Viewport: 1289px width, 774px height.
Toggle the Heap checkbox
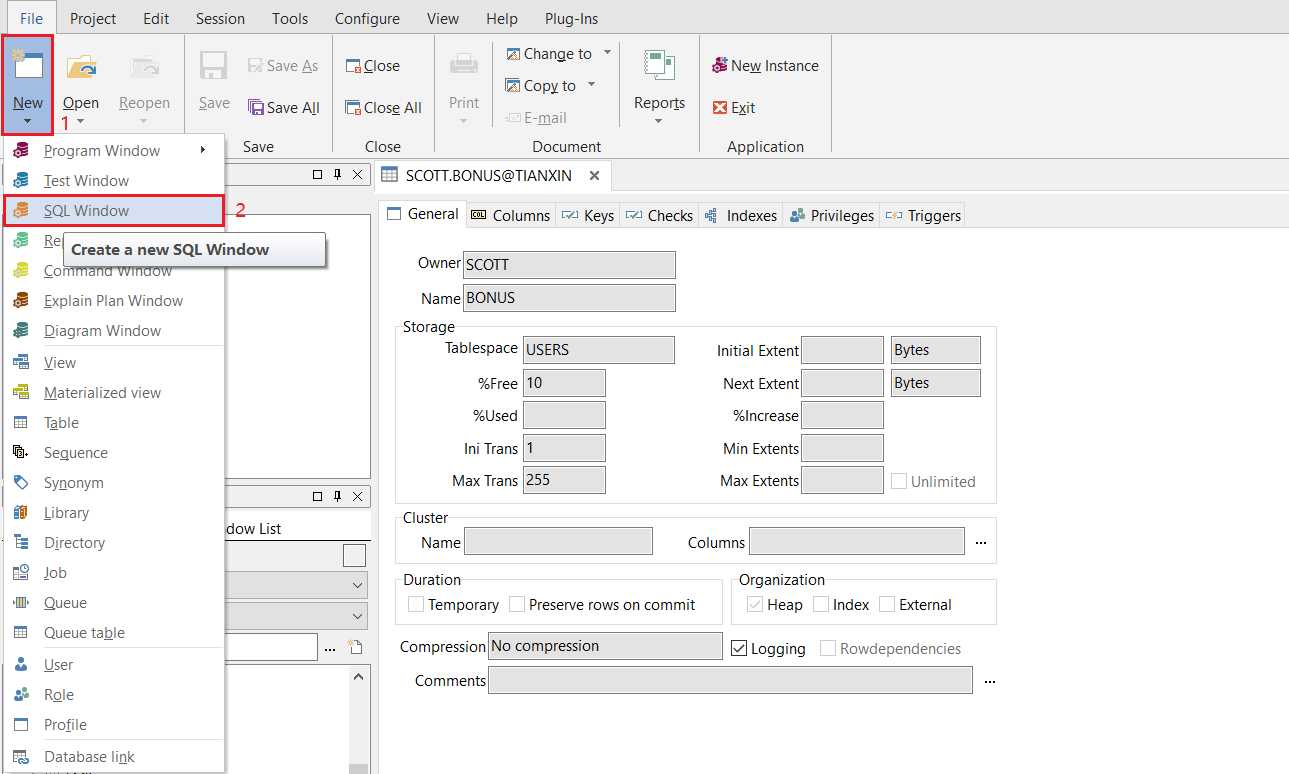756,605
